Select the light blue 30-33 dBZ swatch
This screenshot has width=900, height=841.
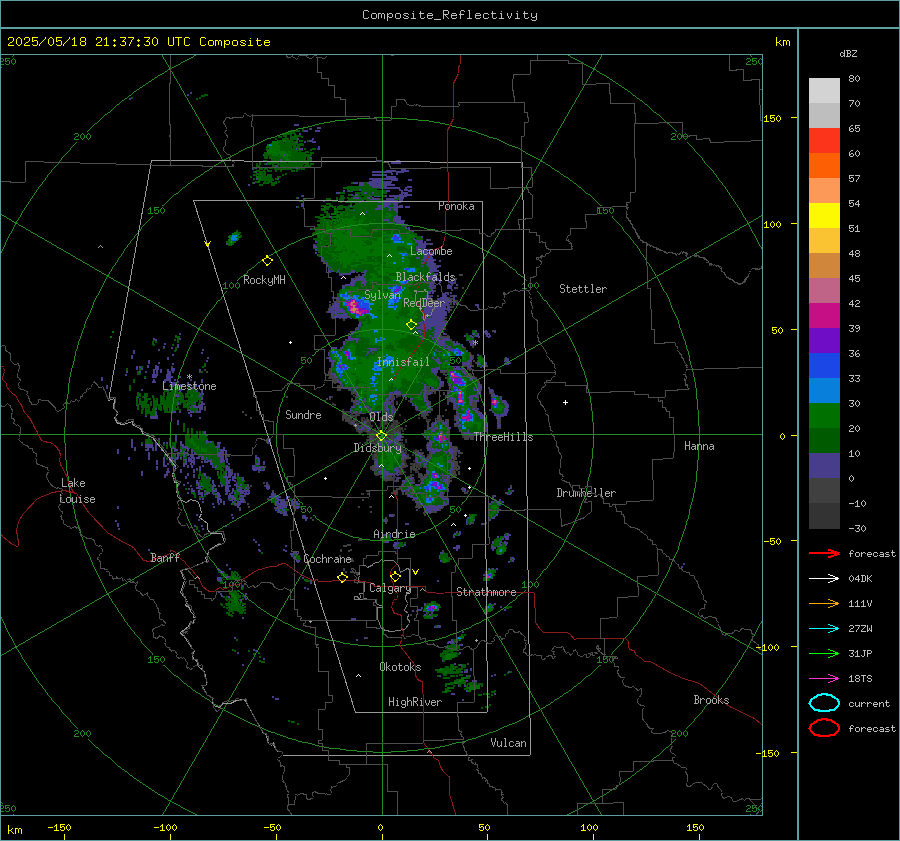point(824,390)
